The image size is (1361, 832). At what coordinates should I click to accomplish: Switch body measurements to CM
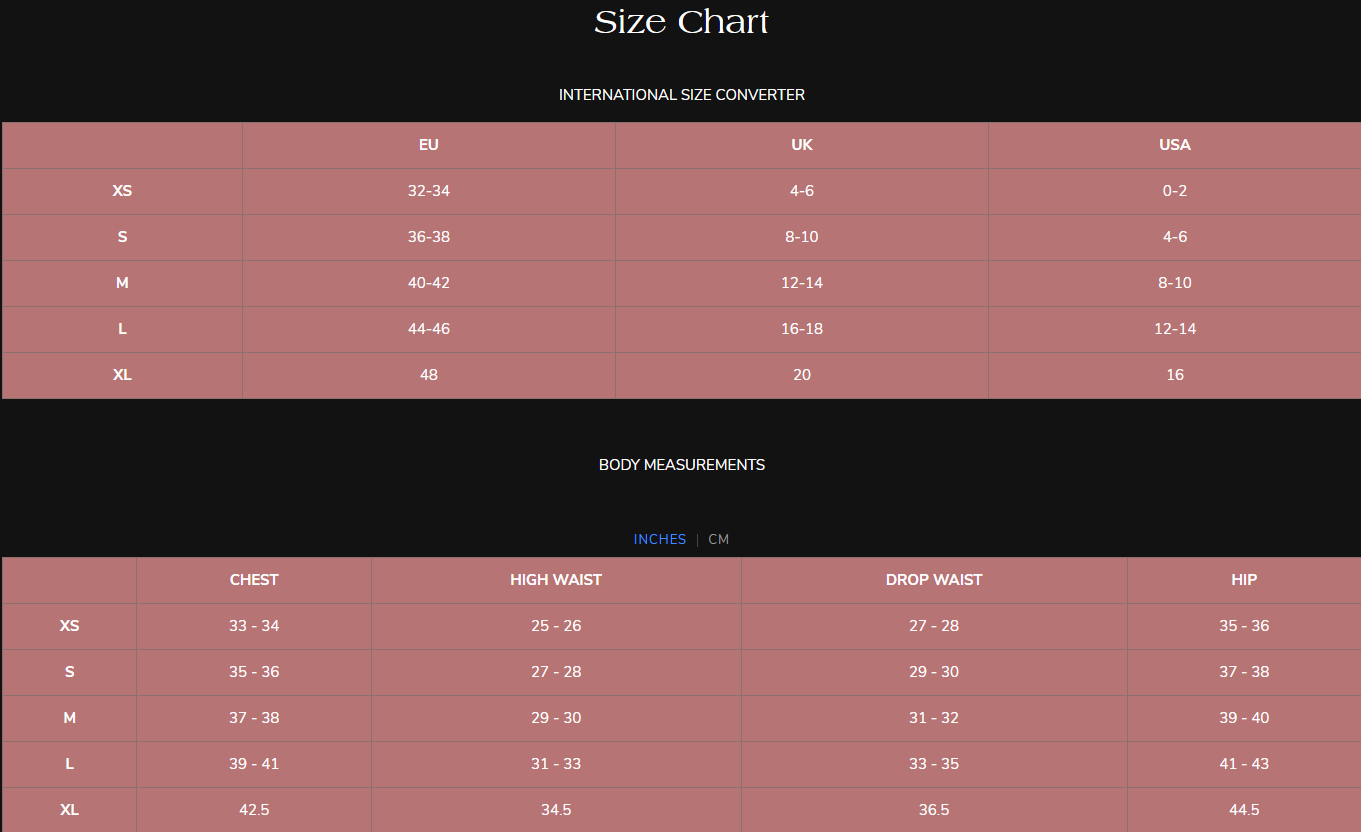(718, 539)
